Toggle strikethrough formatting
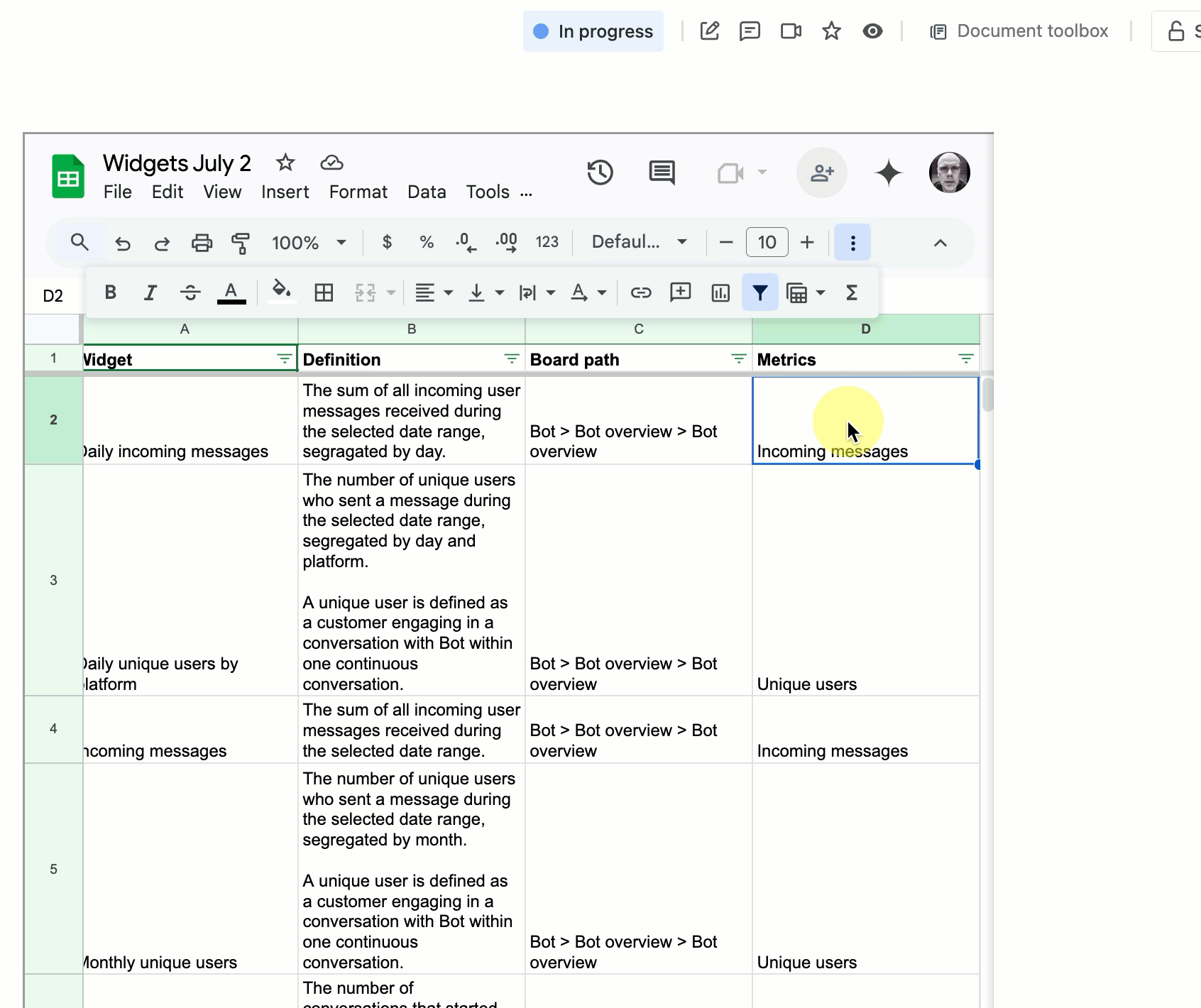The height and width of the screenshot is (1008, 1201). click(x=190, y=292)
